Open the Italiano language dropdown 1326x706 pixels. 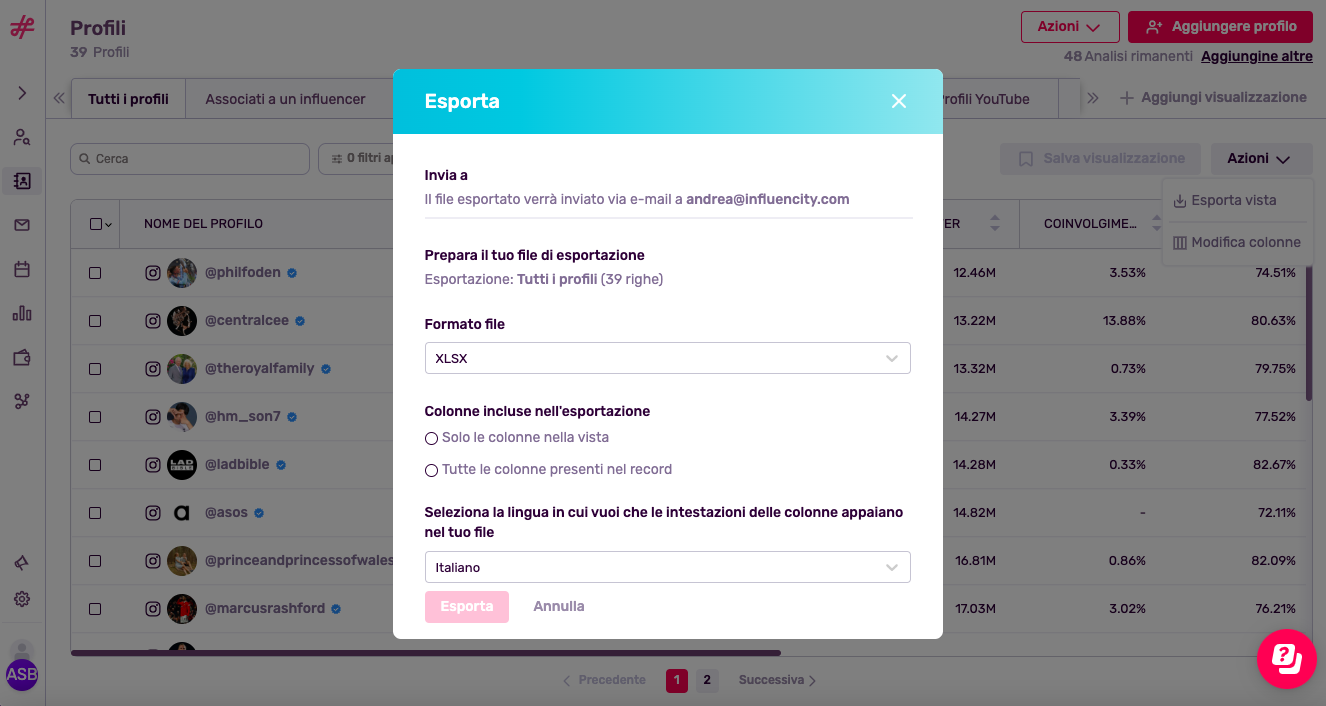668,567
